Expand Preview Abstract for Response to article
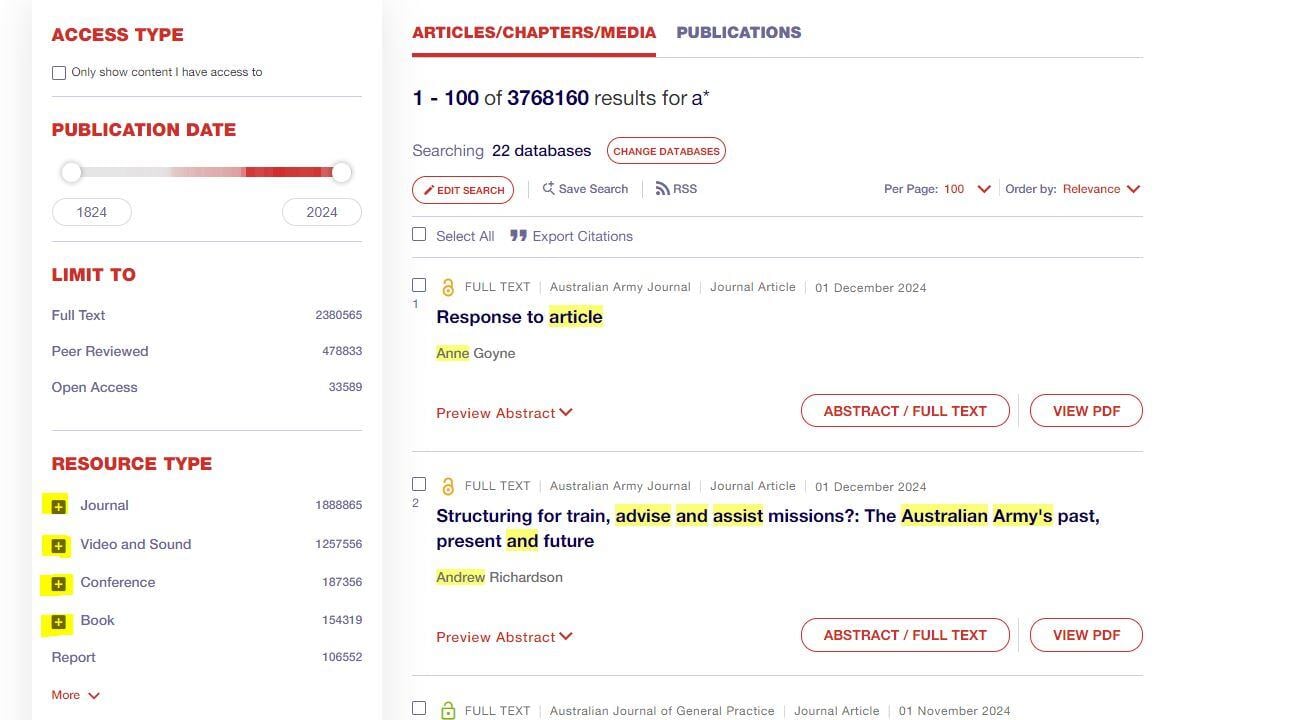This screenshot has height=720, width=1305. pyautogui.click(x=504, y=413)
